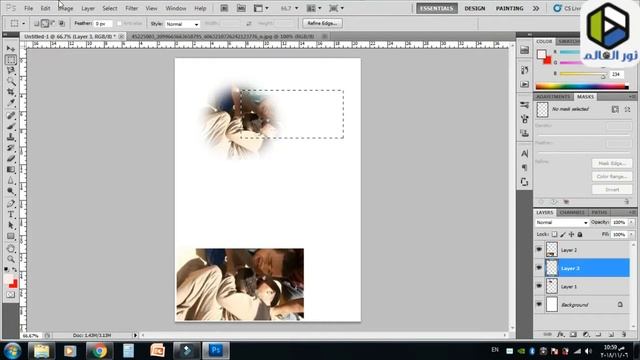
Task: Delete layer using trash icon
Action: point(624,334)
